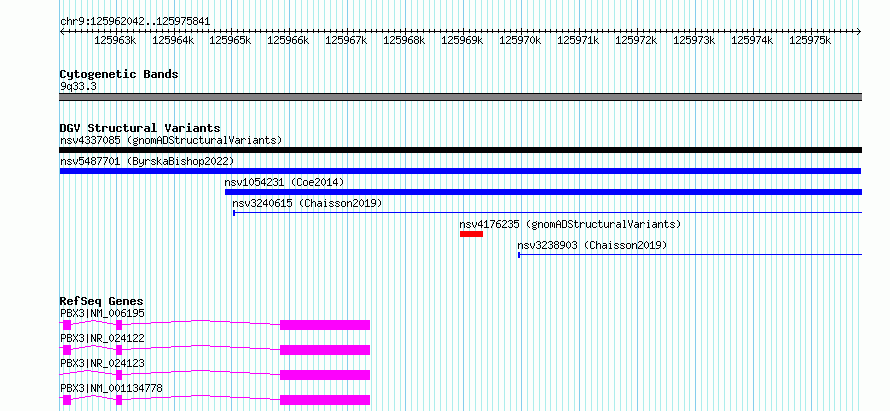Click the 125964k ruler tick label
The height and width of the screenshot is (411, 890).
[174, 40]
